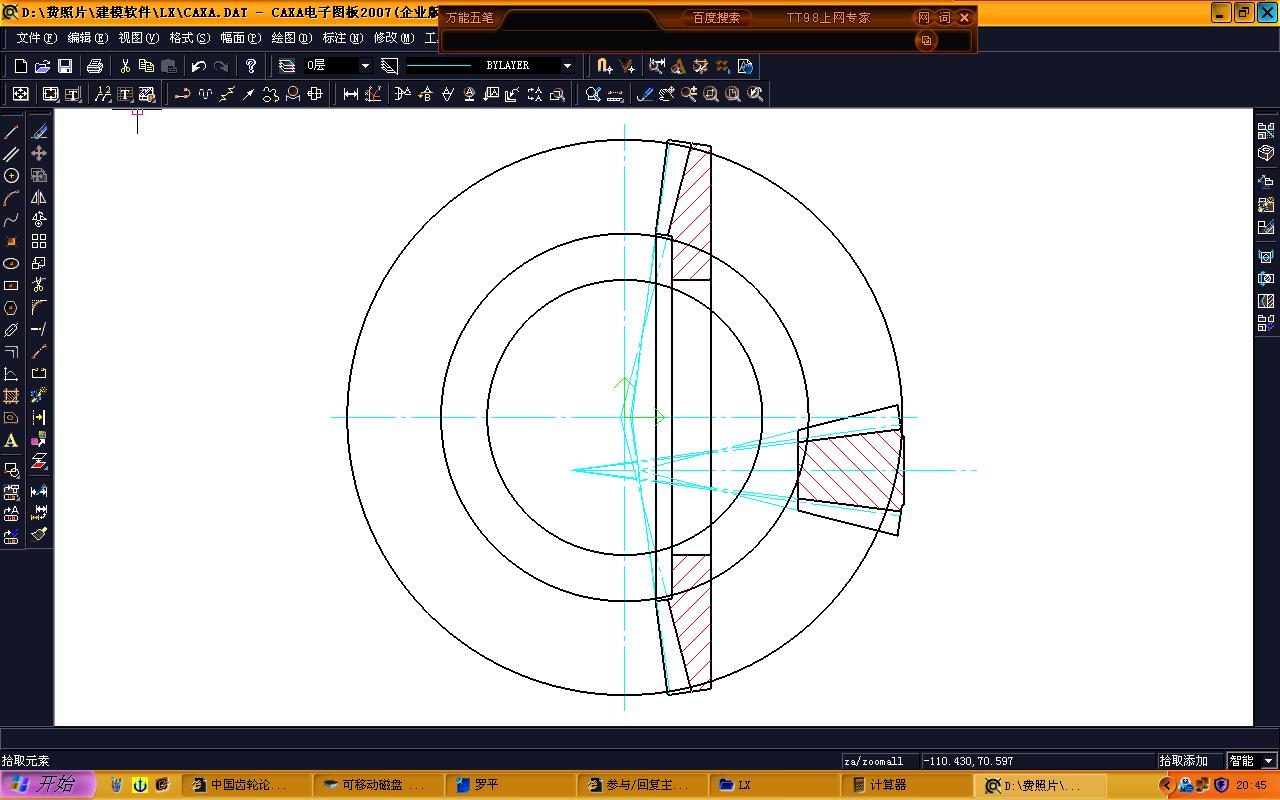This screenshot has height=800, width=1280.
Task: Click the 百度搜索 button
Action: [x=717, y=18]
